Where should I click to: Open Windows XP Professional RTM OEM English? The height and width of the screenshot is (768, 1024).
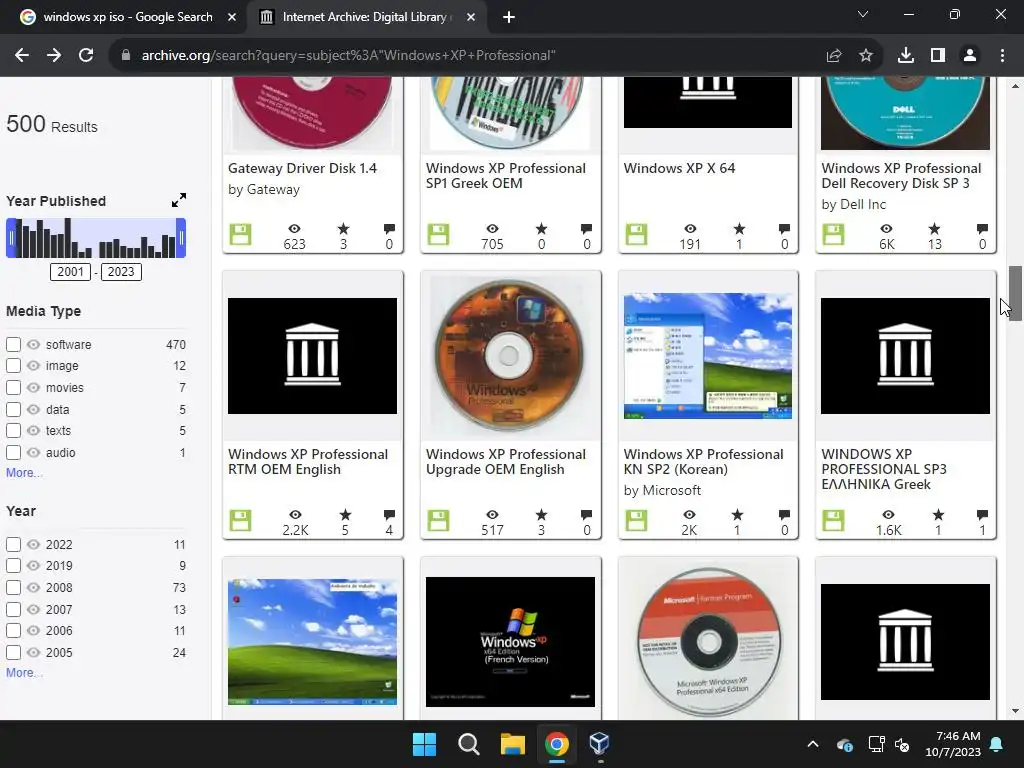(x=308, y=462)
